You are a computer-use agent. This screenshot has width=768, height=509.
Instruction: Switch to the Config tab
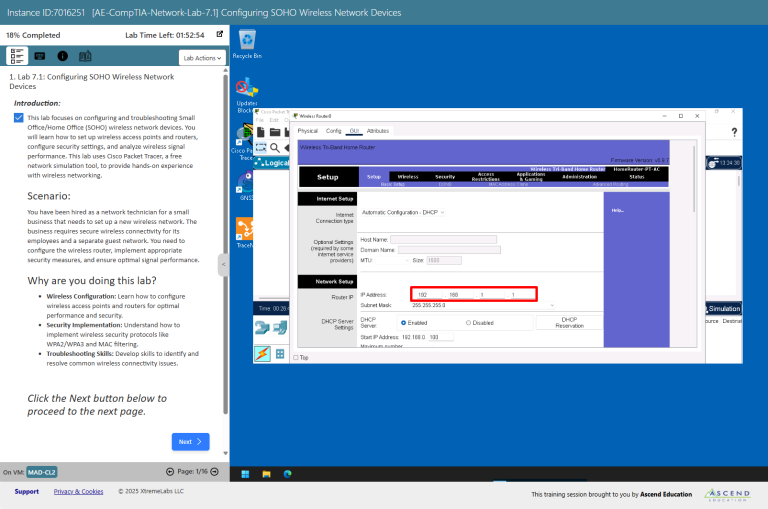point(334,131)
